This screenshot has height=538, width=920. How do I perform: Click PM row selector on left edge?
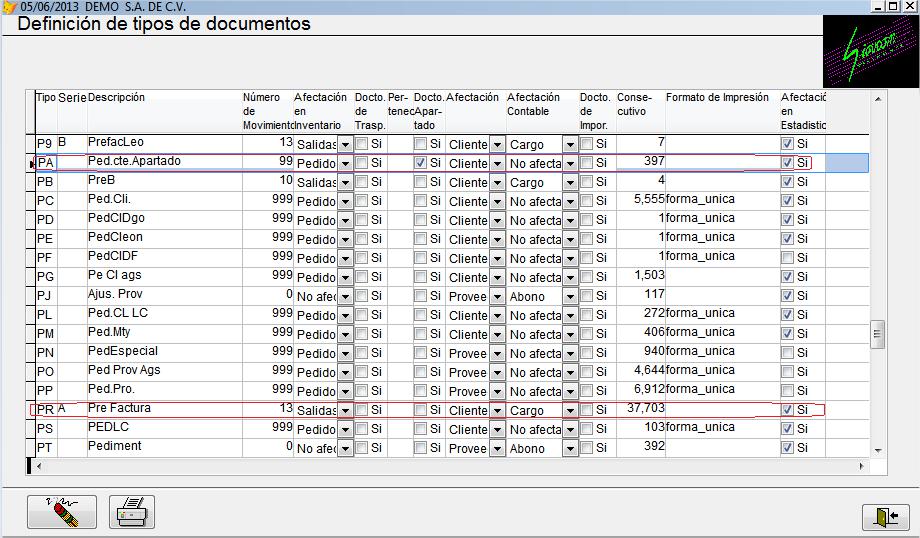[x=31, y=334]
